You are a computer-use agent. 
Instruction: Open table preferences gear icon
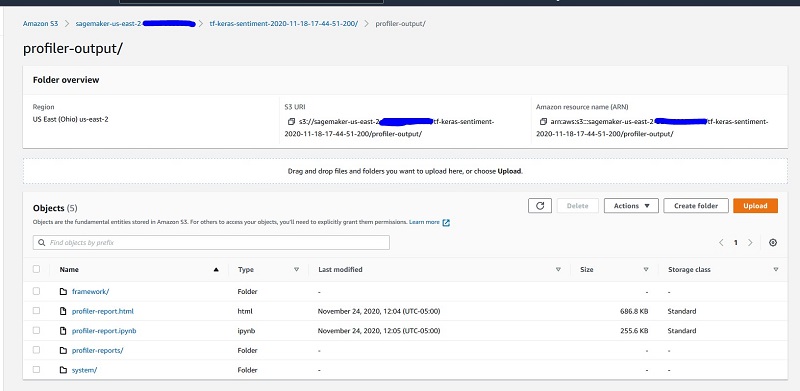click(x=773, y=243)
